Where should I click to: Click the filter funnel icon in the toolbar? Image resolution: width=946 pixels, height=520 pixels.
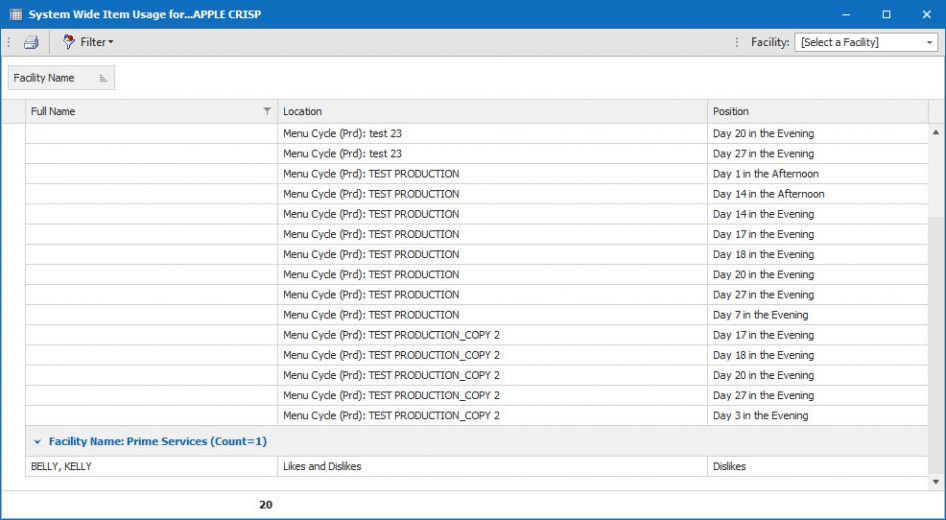point(69,42)
